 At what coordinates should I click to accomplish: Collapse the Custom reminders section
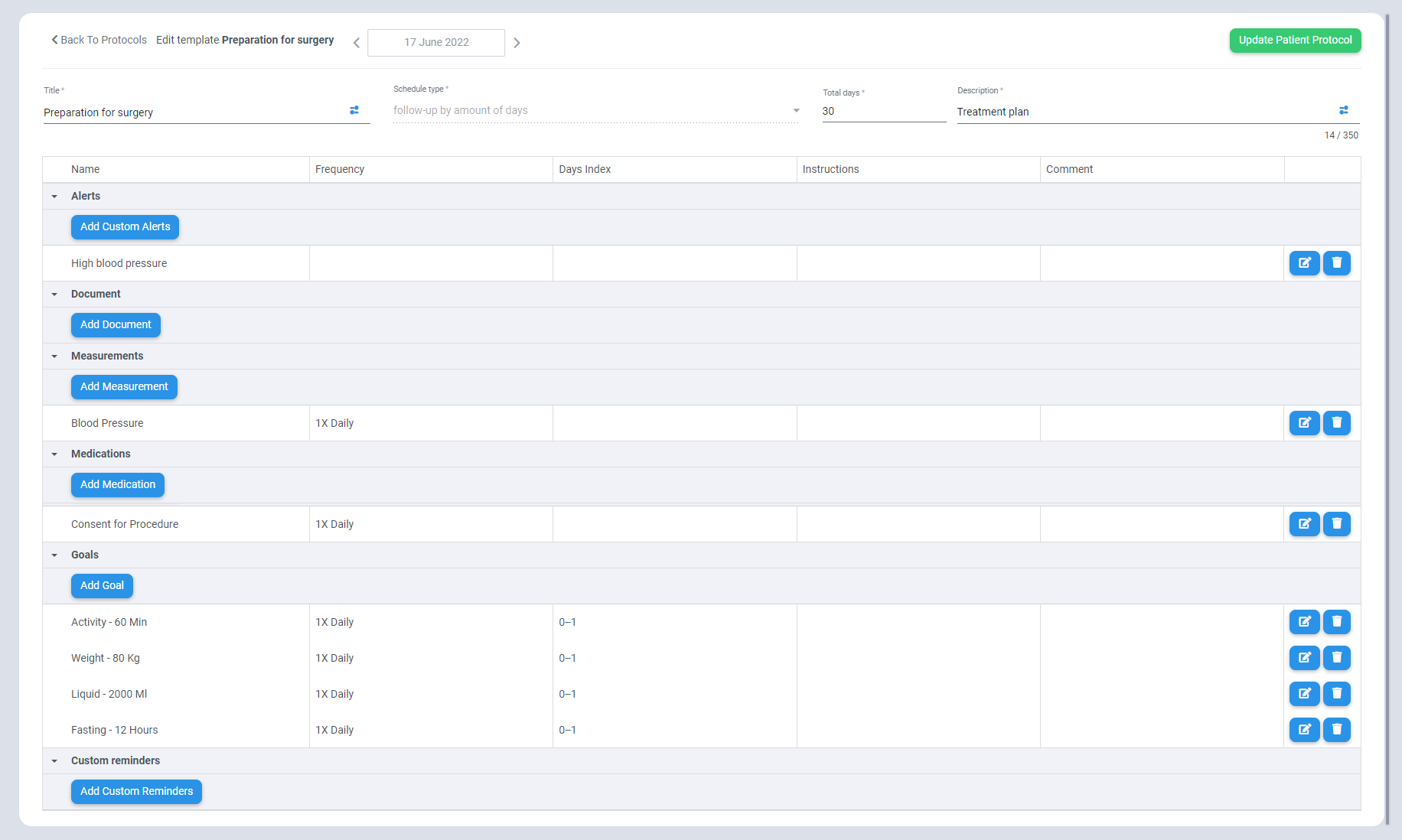(54, 761)
